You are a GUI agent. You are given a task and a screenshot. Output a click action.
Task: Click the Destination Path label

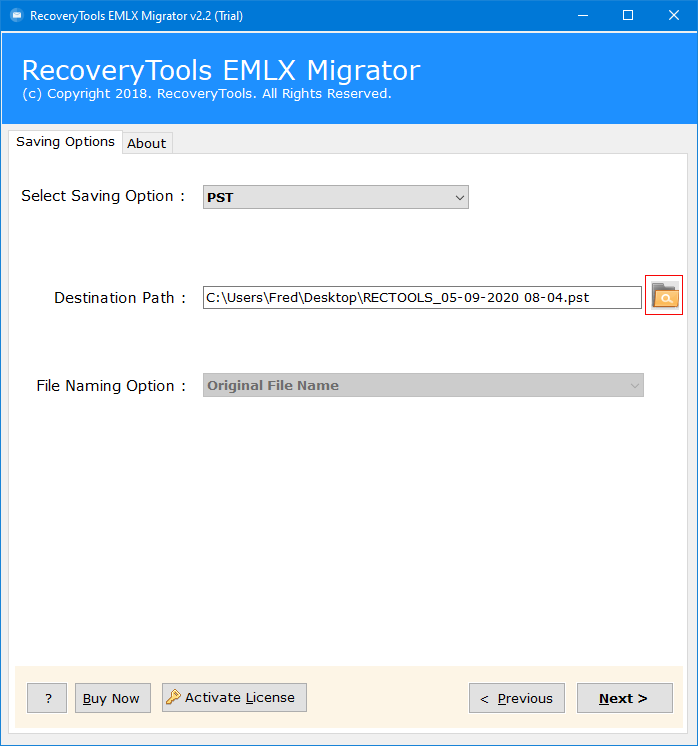point(119,298)
